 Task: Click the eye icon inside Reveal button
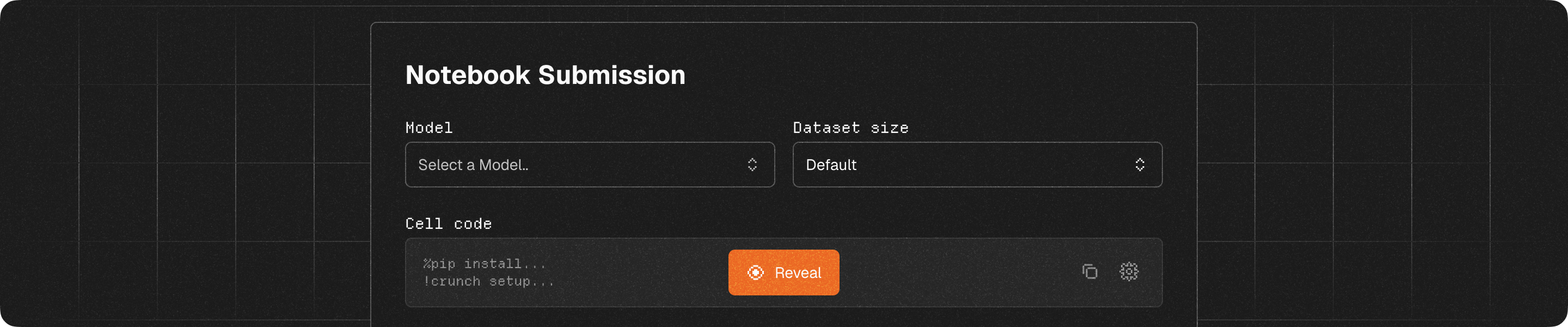[755, 273]
